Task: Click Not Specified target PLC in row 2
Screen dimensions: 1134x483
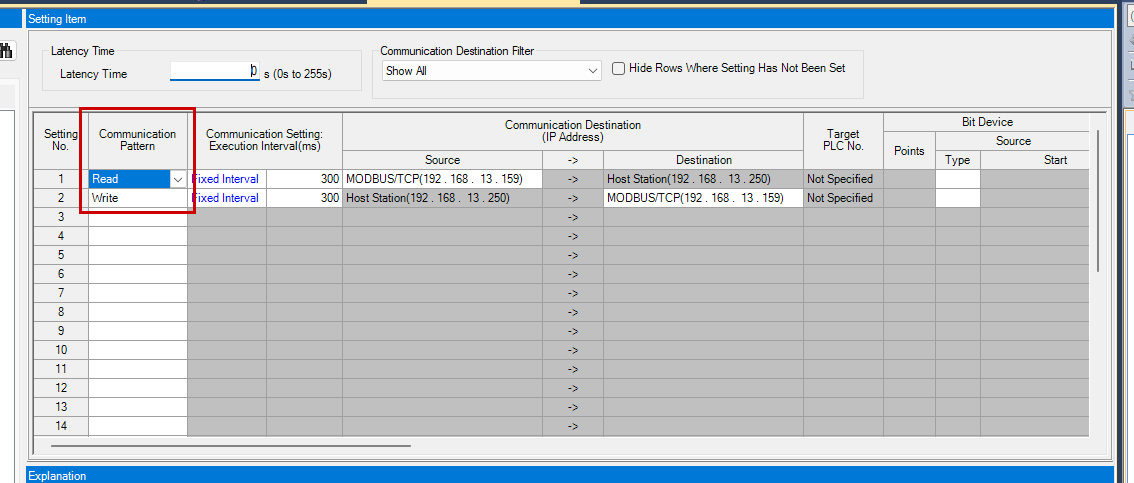Action: pos(843,197)
